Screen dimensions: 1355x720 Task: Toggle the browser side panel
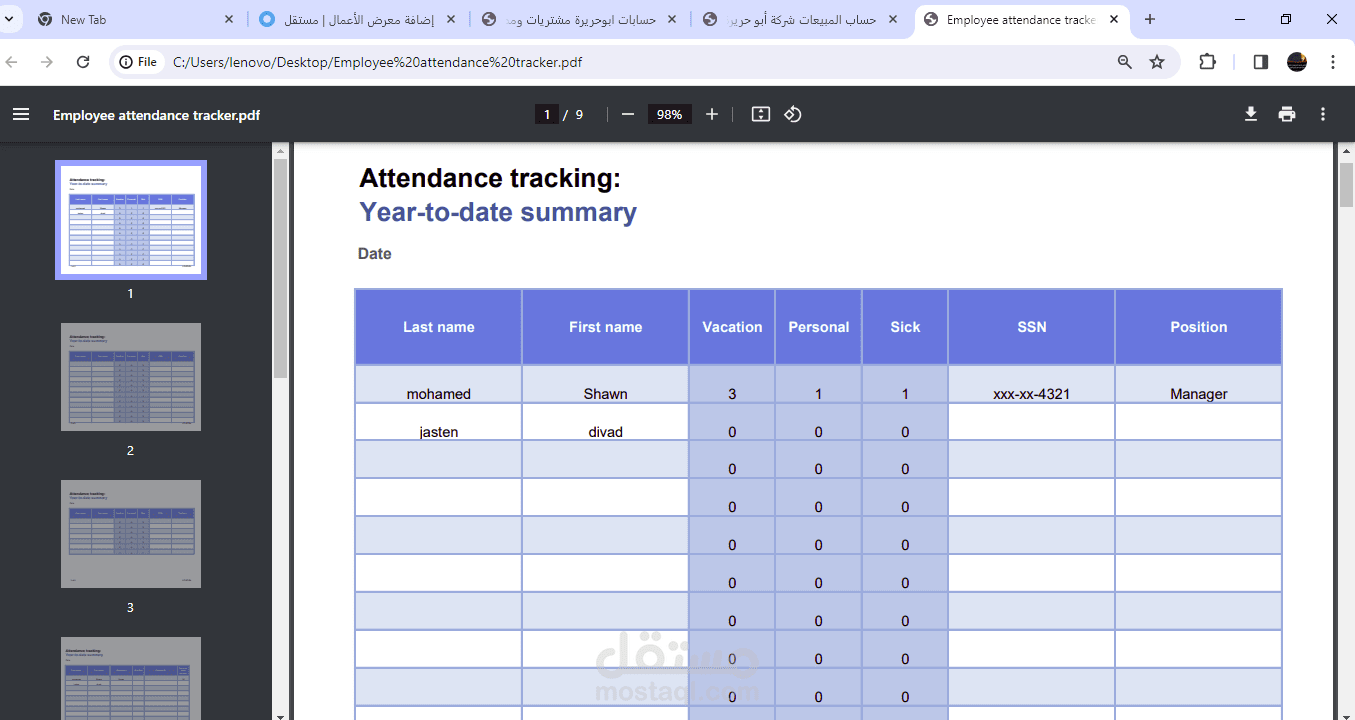[1260, 62]
